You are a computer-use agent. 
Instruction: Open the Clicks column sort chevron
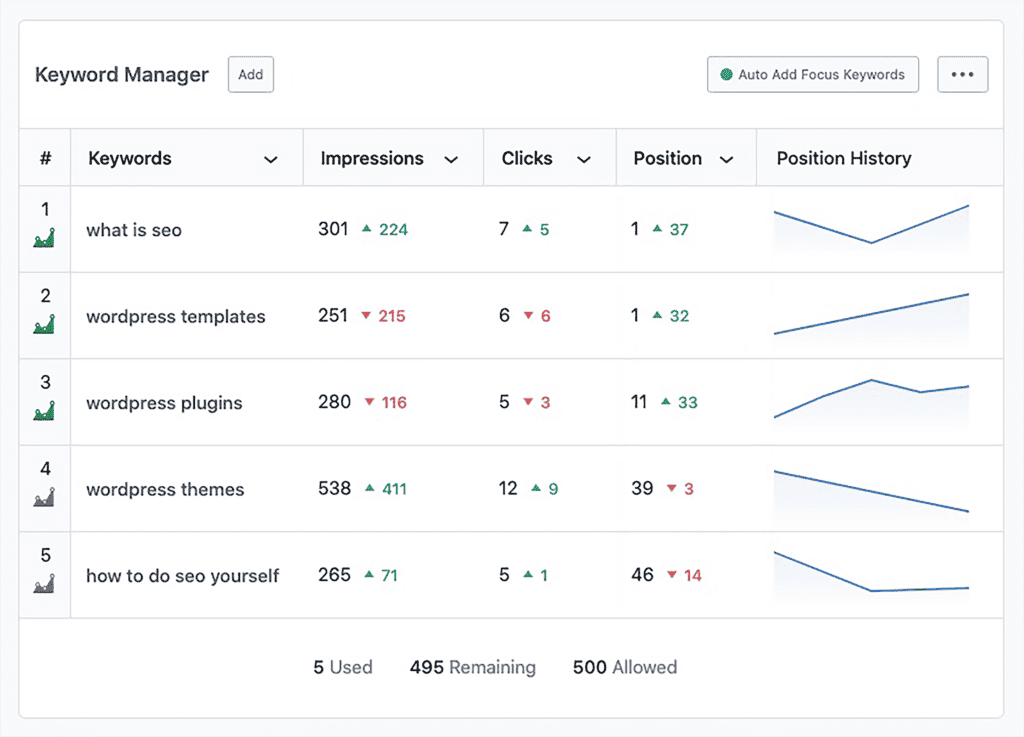tap(584, 159)
